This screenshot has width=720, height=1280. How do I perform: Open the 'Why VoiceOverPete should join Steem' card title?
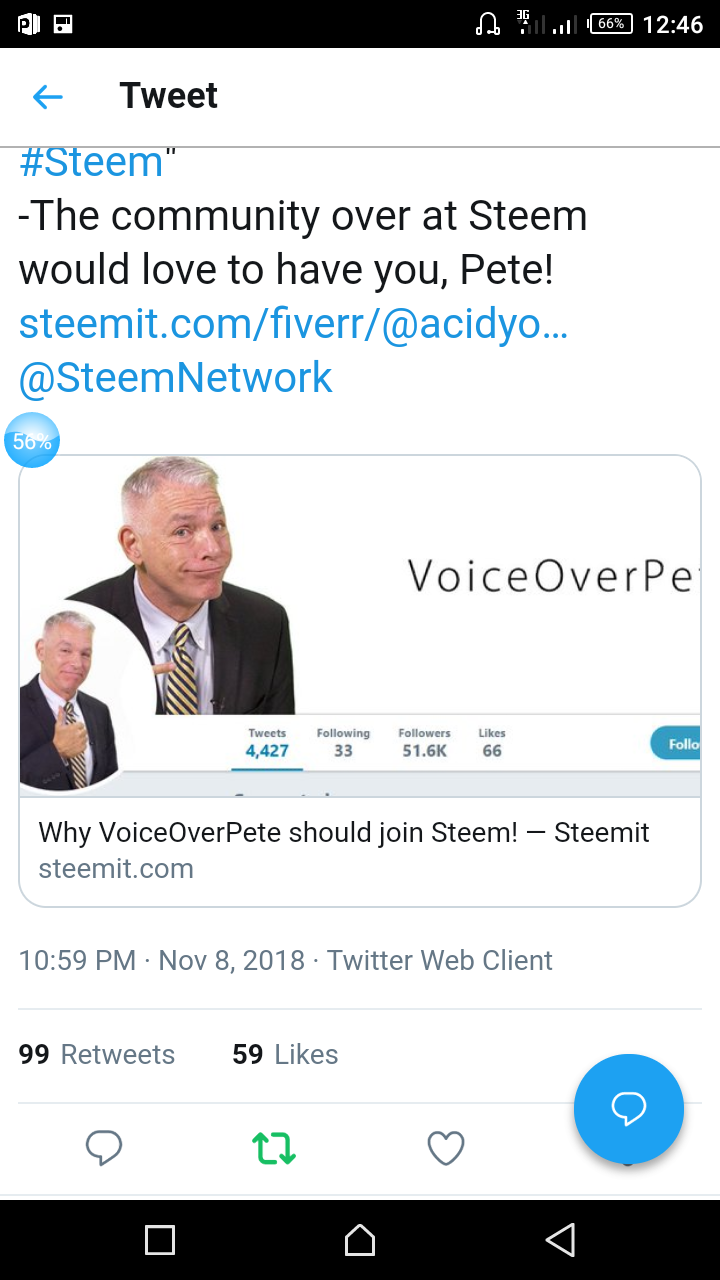click(344, 832)
